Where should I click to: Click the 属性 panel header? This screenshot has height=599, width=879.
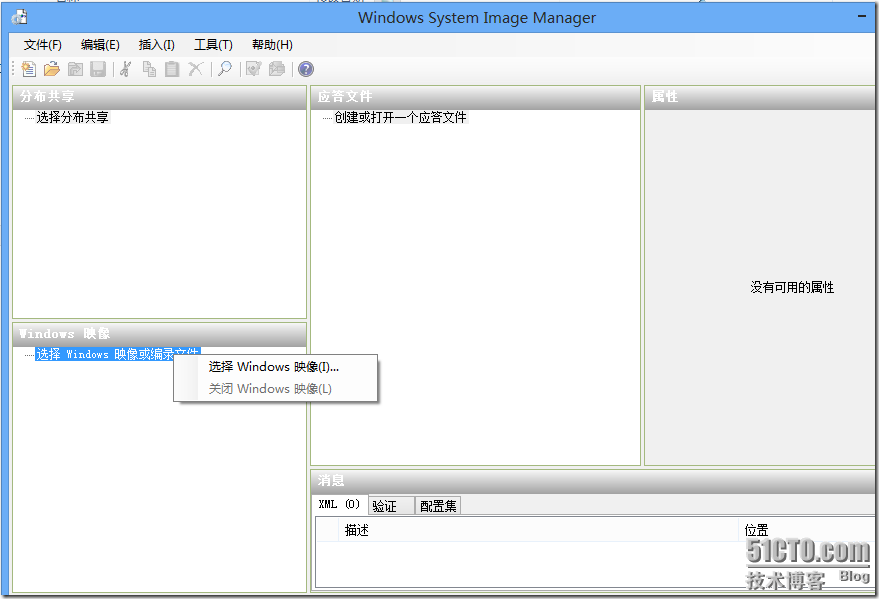(760, 97)
